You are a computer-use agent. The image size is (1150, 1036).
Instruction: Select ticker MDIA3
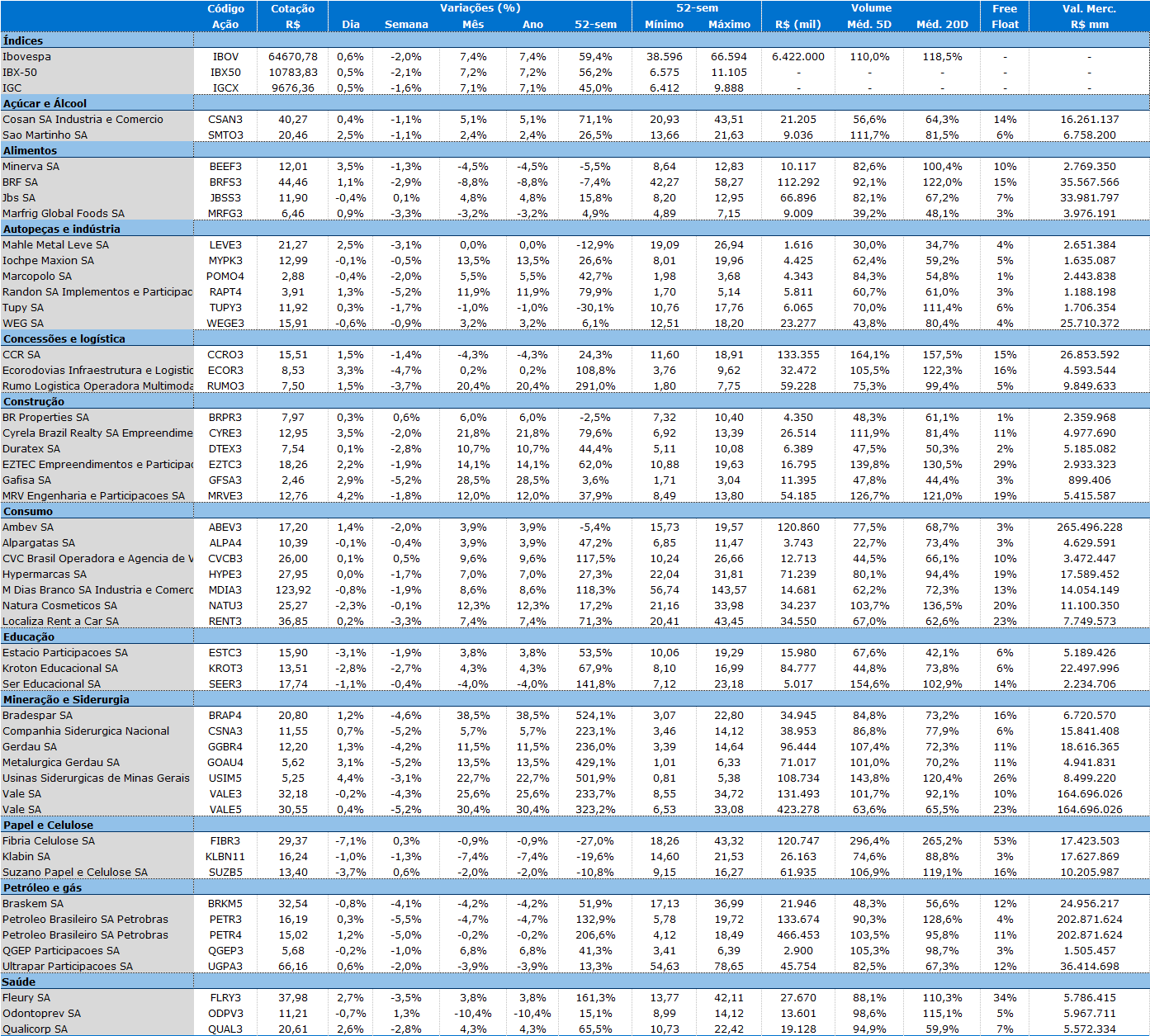pyautogui.click(x=225, y=590)
